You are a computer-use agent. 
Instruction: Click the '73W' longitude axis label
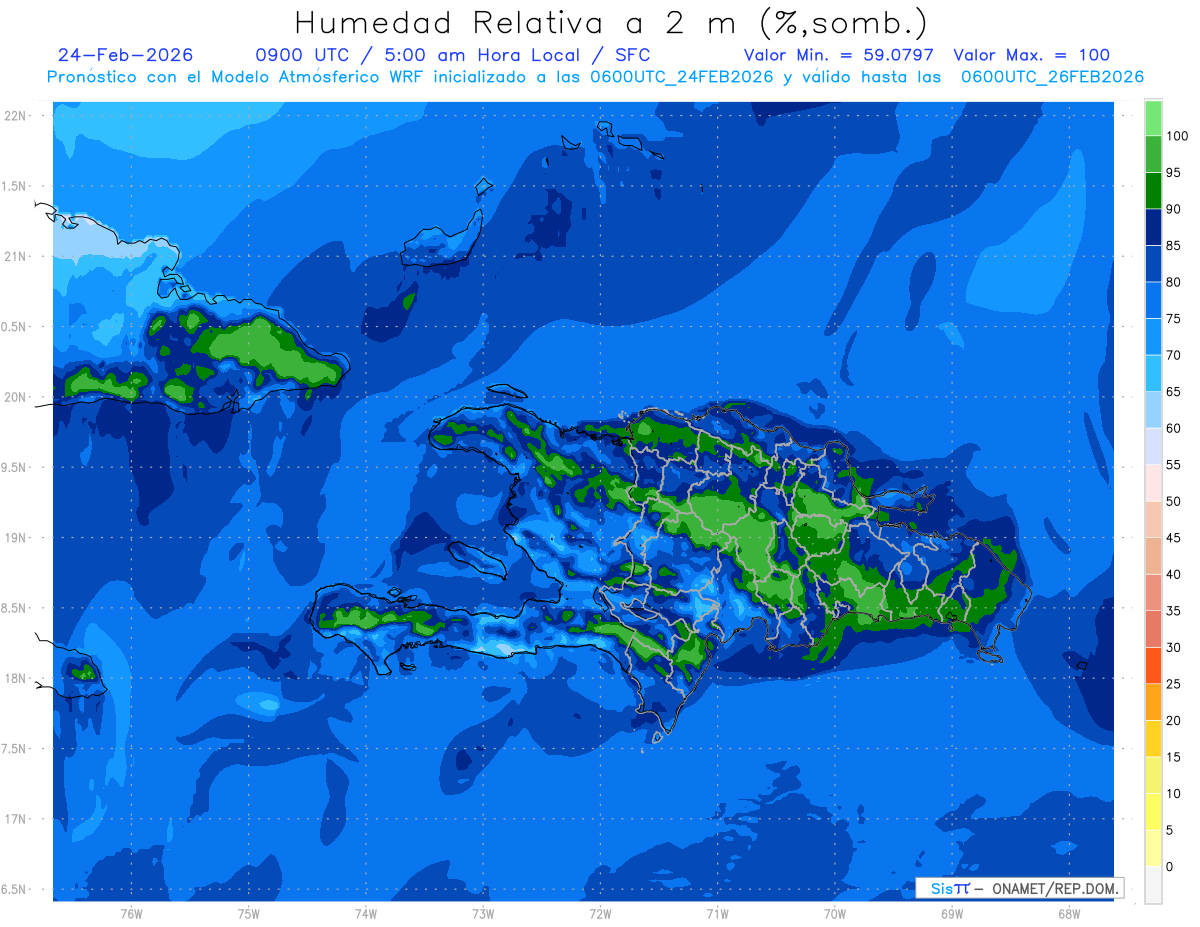483,914
